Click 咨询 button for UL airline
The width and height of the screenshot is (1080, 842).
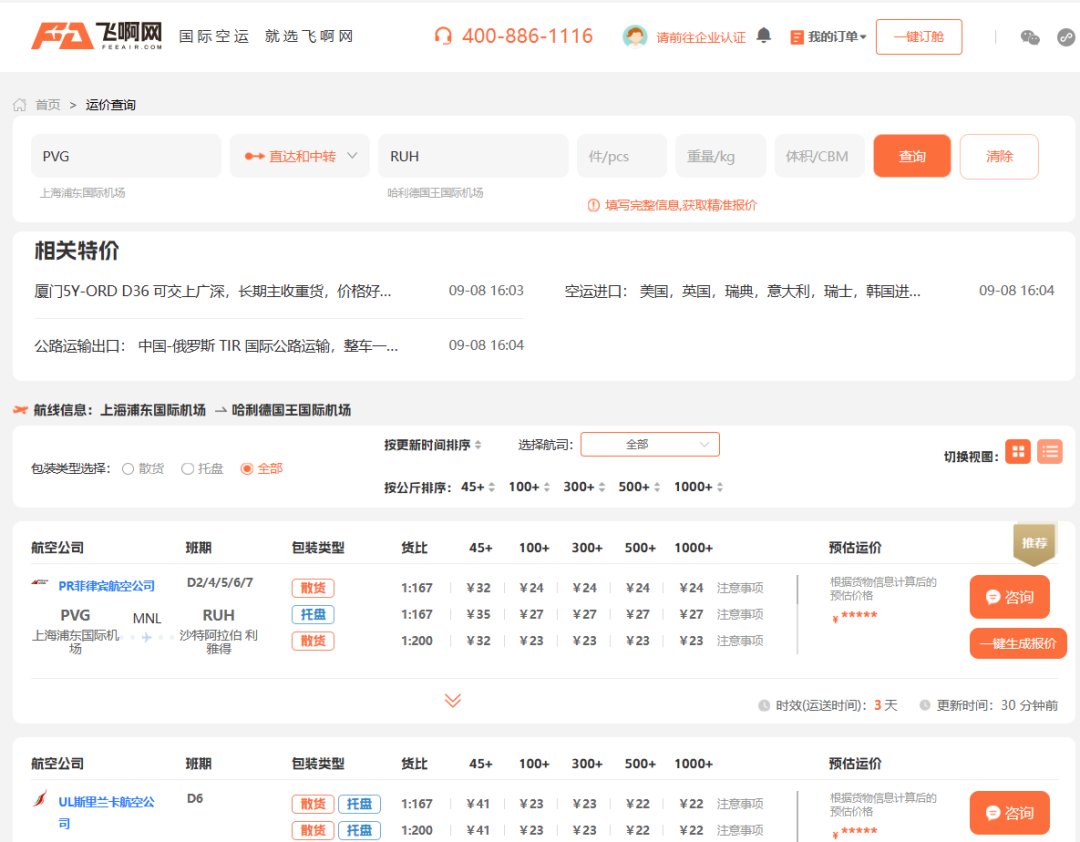(x=1009, y=812)
